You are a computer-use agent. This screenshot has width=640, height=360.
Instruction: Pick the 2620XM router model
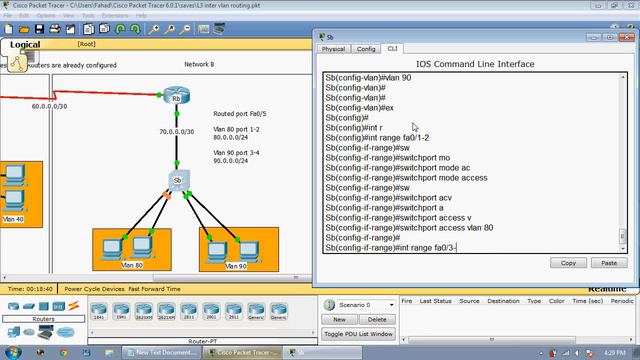tap(144, 311)
